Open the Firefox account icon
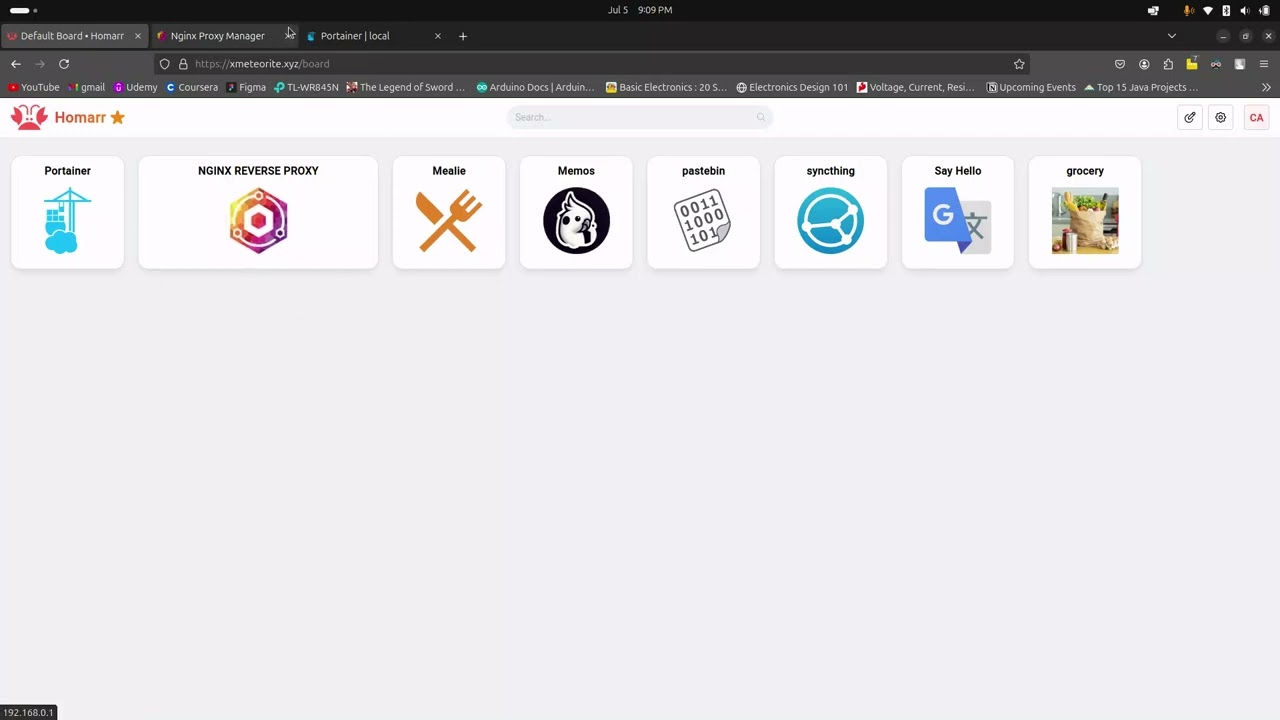 coord(1144,64)
